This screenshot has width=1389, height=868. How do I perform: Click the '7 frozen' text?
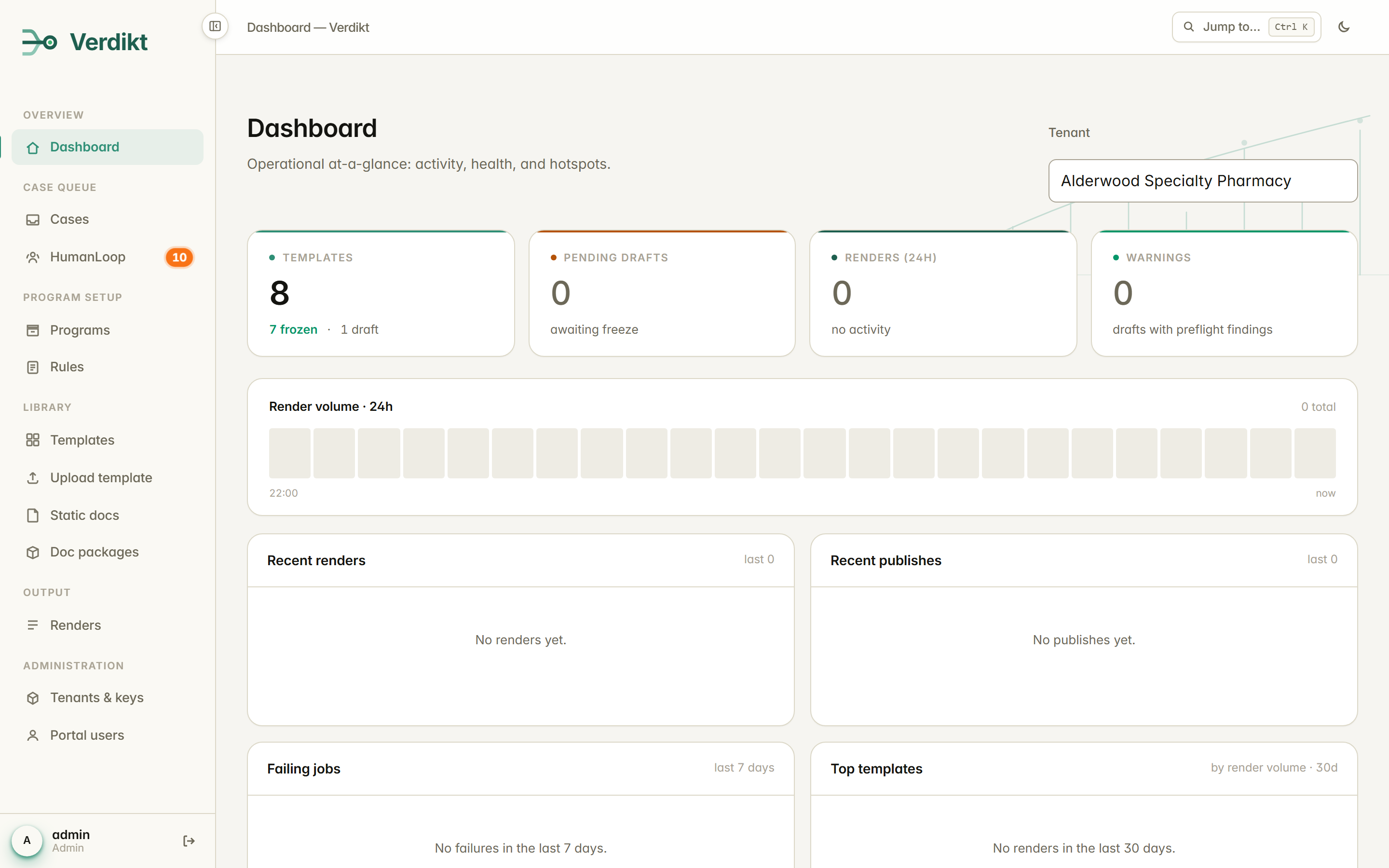click(293, 329)
